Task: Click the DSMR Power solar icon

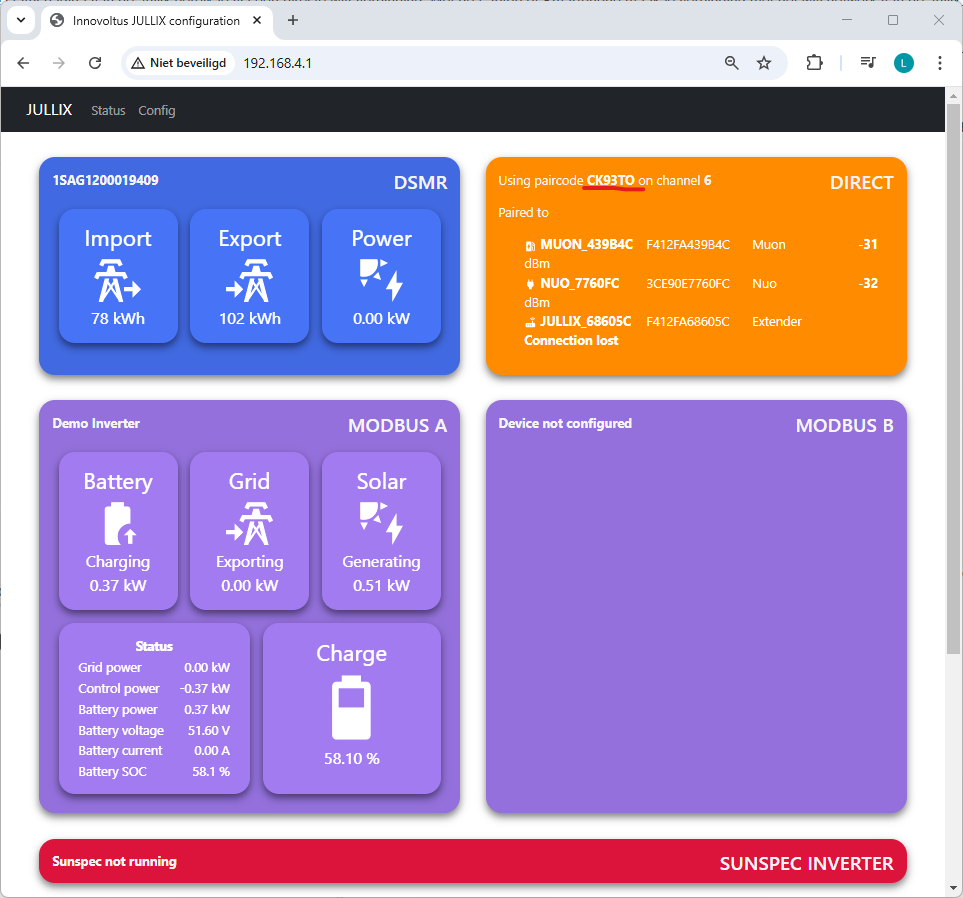Action: point(381,280)
